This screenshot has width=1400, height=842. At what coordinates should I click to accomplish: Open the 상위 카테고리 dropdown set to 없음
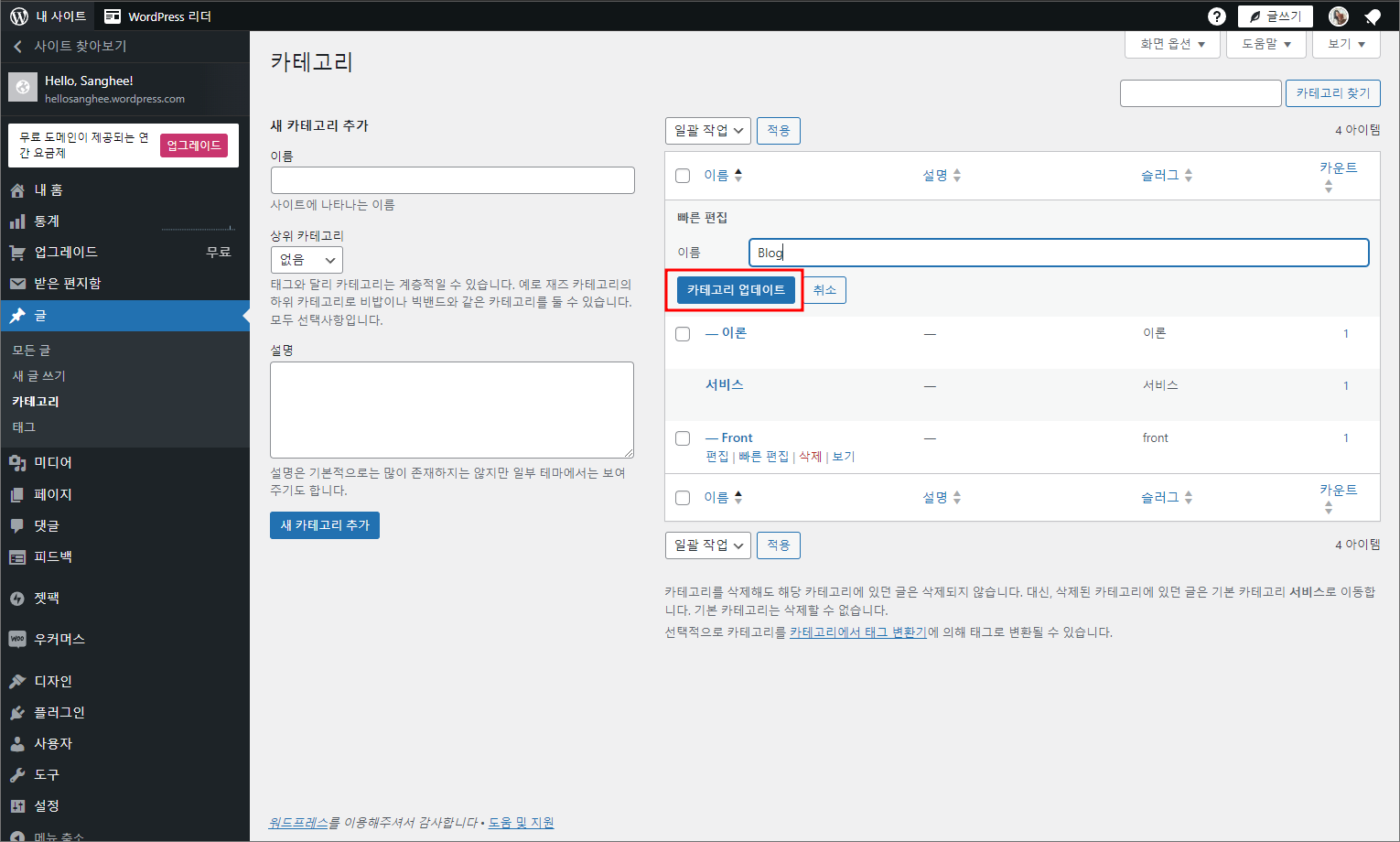click(307, 260)
